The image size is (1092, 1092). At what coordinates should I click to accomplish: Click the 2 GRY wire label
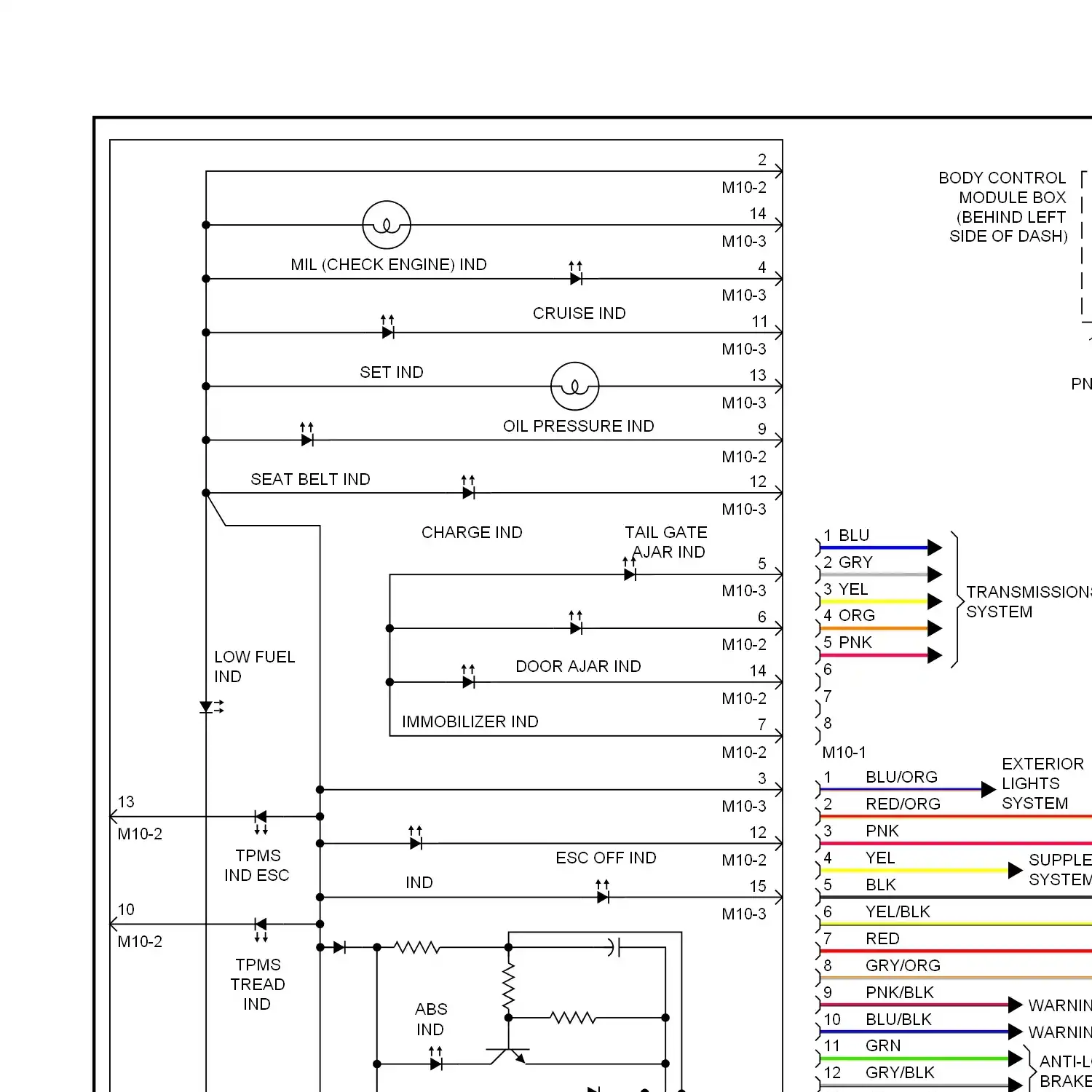point(848,562)
